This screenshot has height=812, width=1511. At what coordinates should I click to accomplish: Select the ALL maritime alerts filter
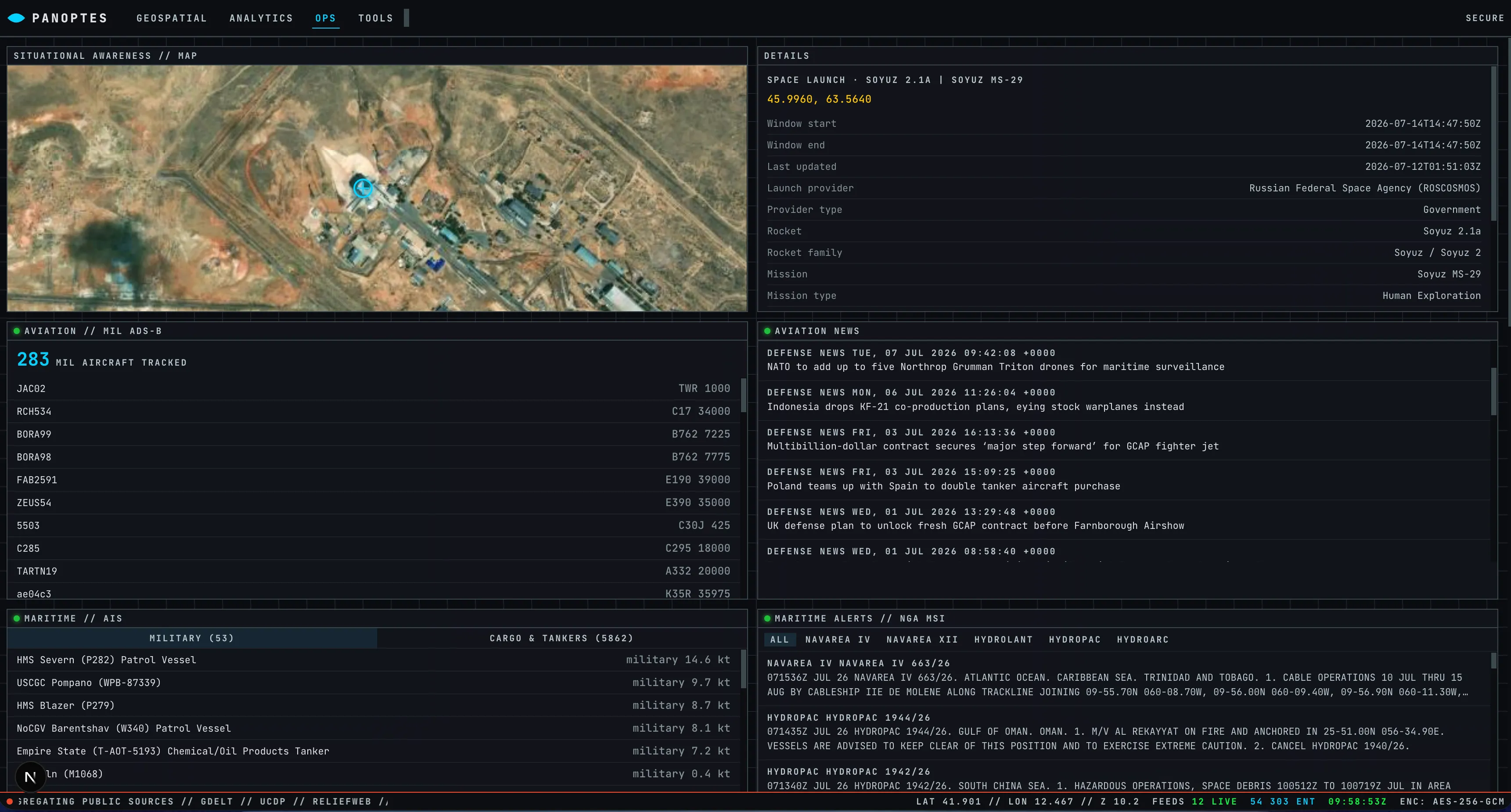pyautogui.click(x=780, y=640)
